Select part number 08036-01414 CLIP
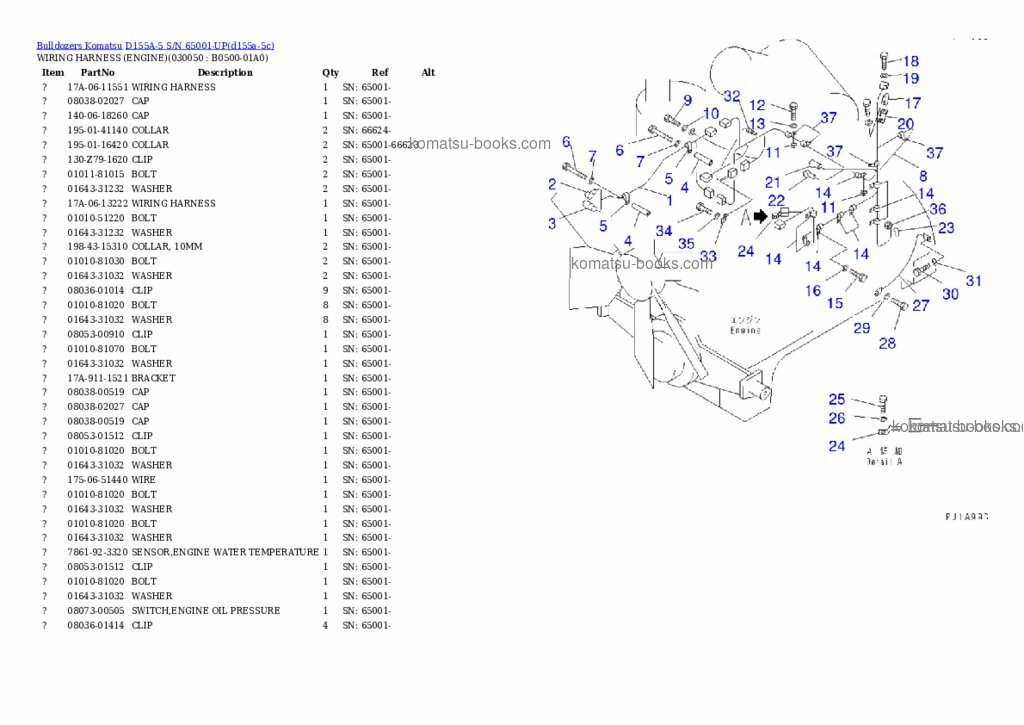1024x725 pixels. pos(97,625)
